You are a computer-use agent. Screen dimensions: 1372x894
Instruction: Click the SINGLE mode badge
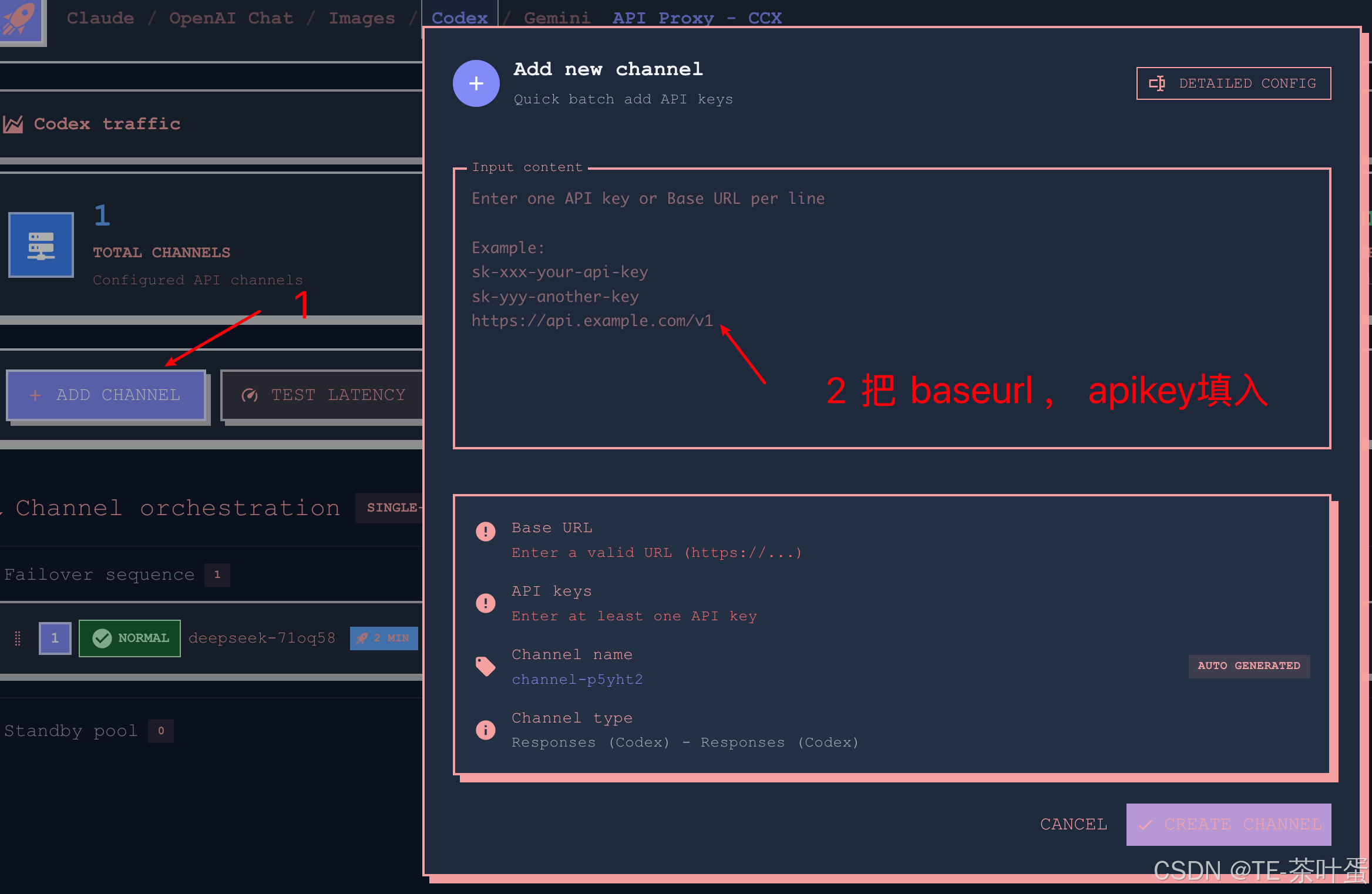click(390, 508)
